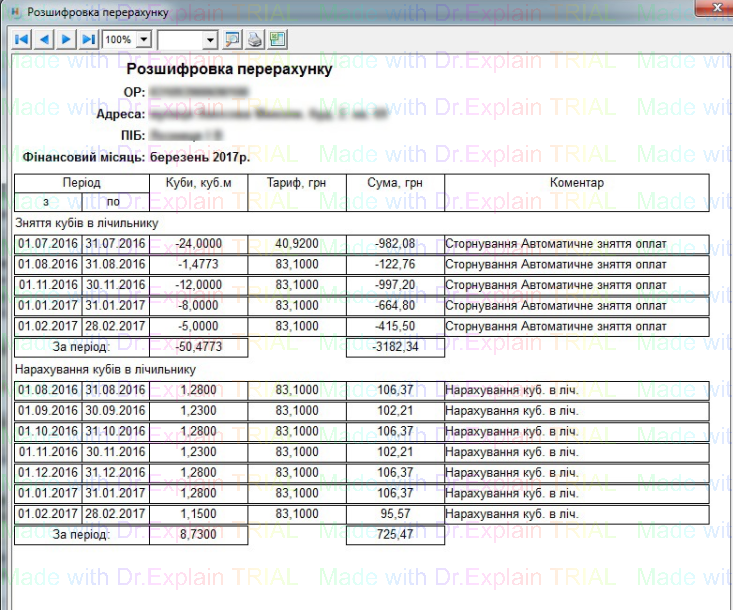
Task: Select the -982,08 sum cell
Action: pyautogui.click(x=394, y=244)
